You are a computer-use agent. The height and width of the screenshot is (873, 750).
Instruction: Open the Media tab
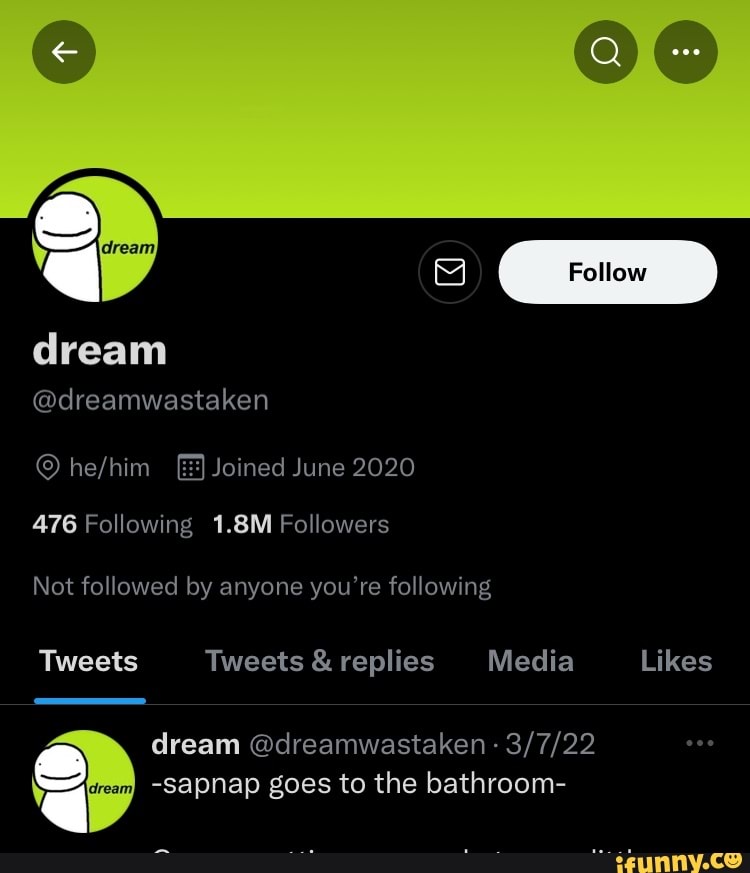(531, 661)
